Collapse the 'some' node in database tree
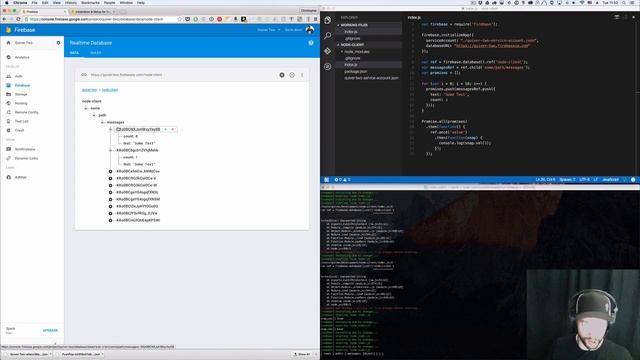Viewport: 640px width, 360px height. click(86, 108)
